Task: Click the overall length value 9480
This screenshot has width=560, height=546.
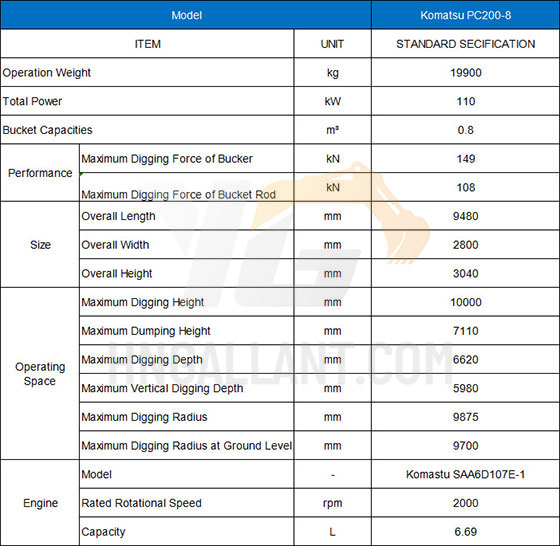Action: click(466, 216)
